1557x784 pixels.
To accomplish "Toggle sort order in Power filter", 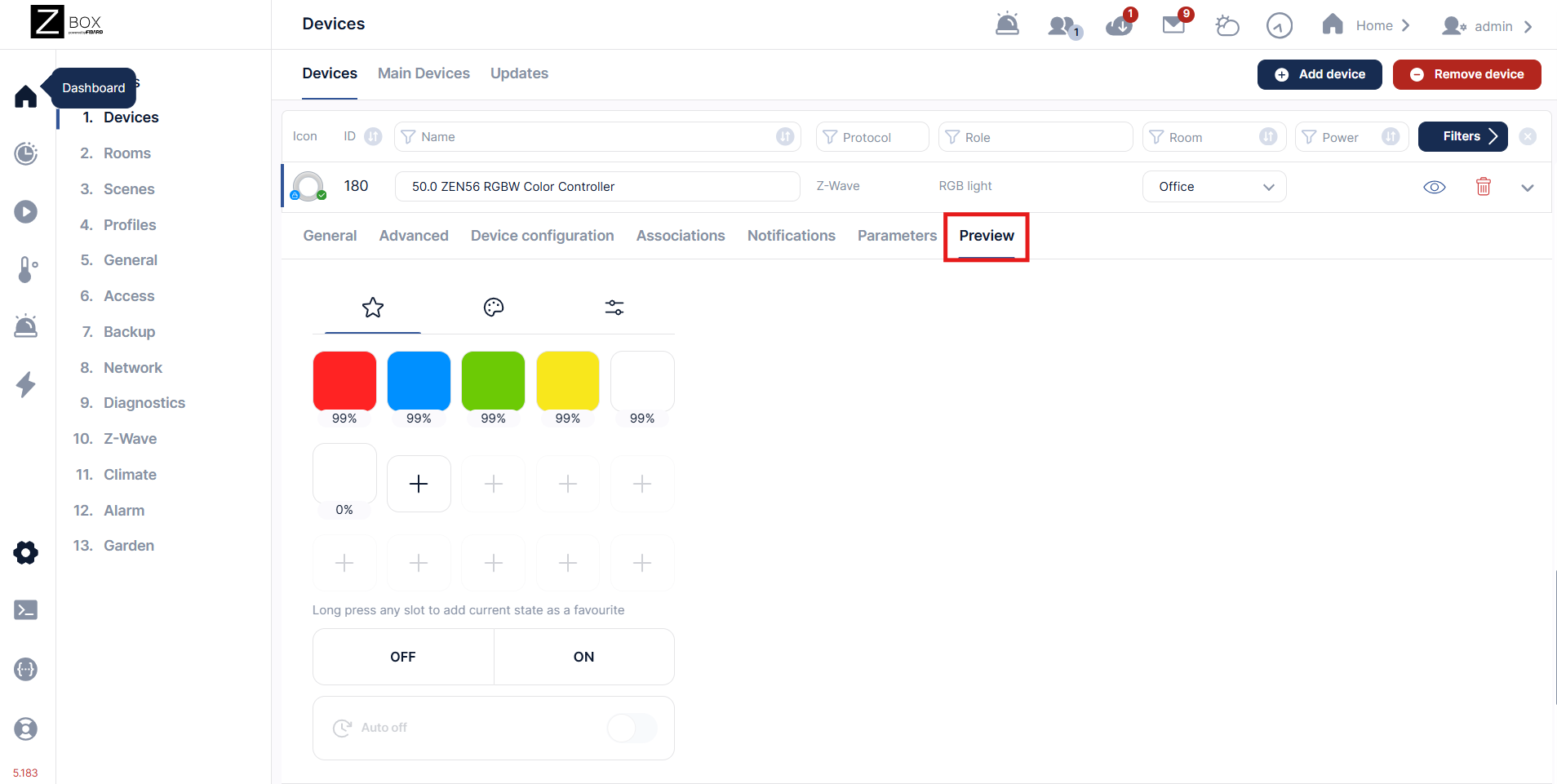I will coord(1391,136).
